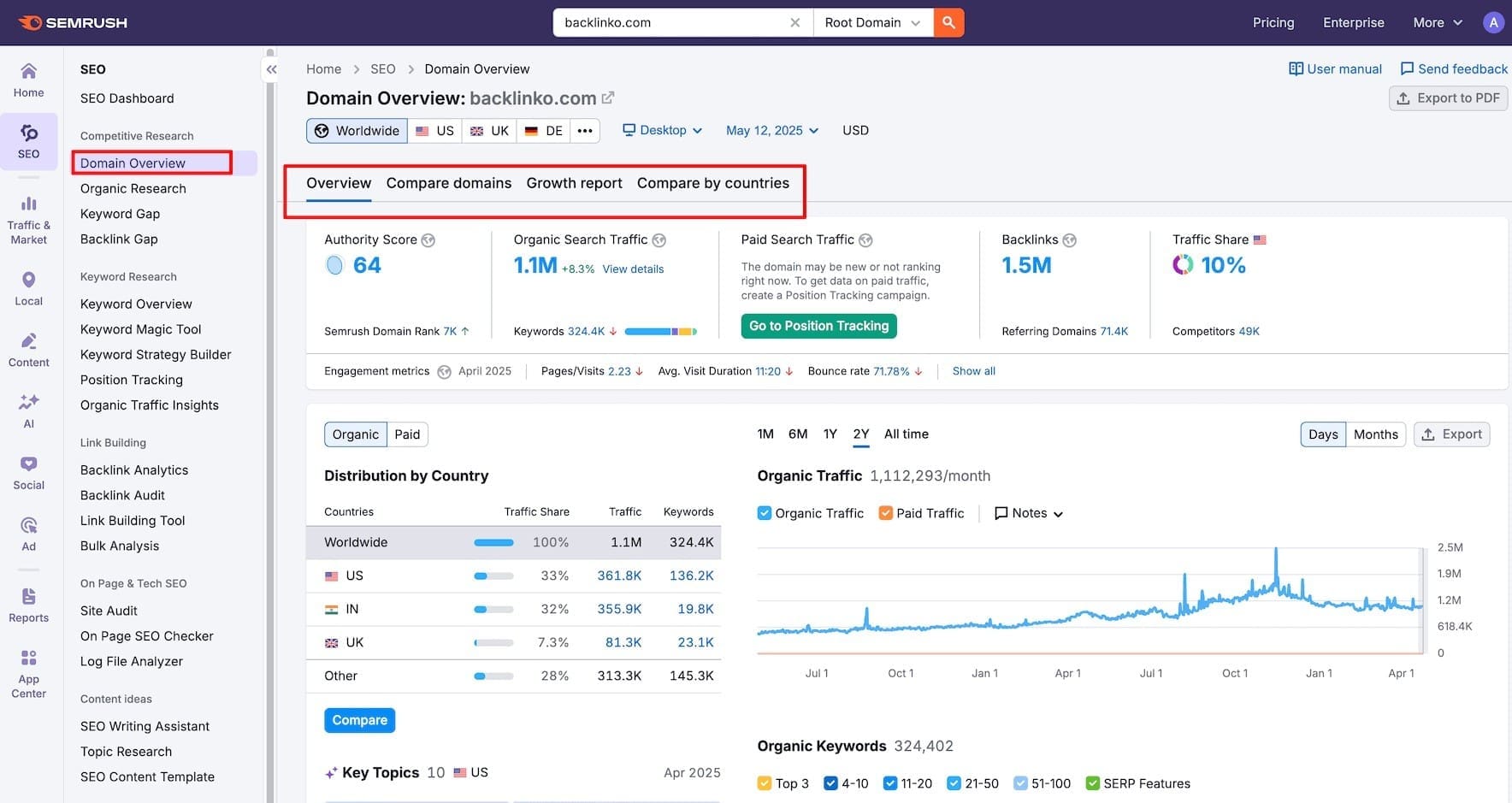The width and height of the screenshot is (1512, 803).
Task: Open backlinko.com external link icon
Action: 608,98
